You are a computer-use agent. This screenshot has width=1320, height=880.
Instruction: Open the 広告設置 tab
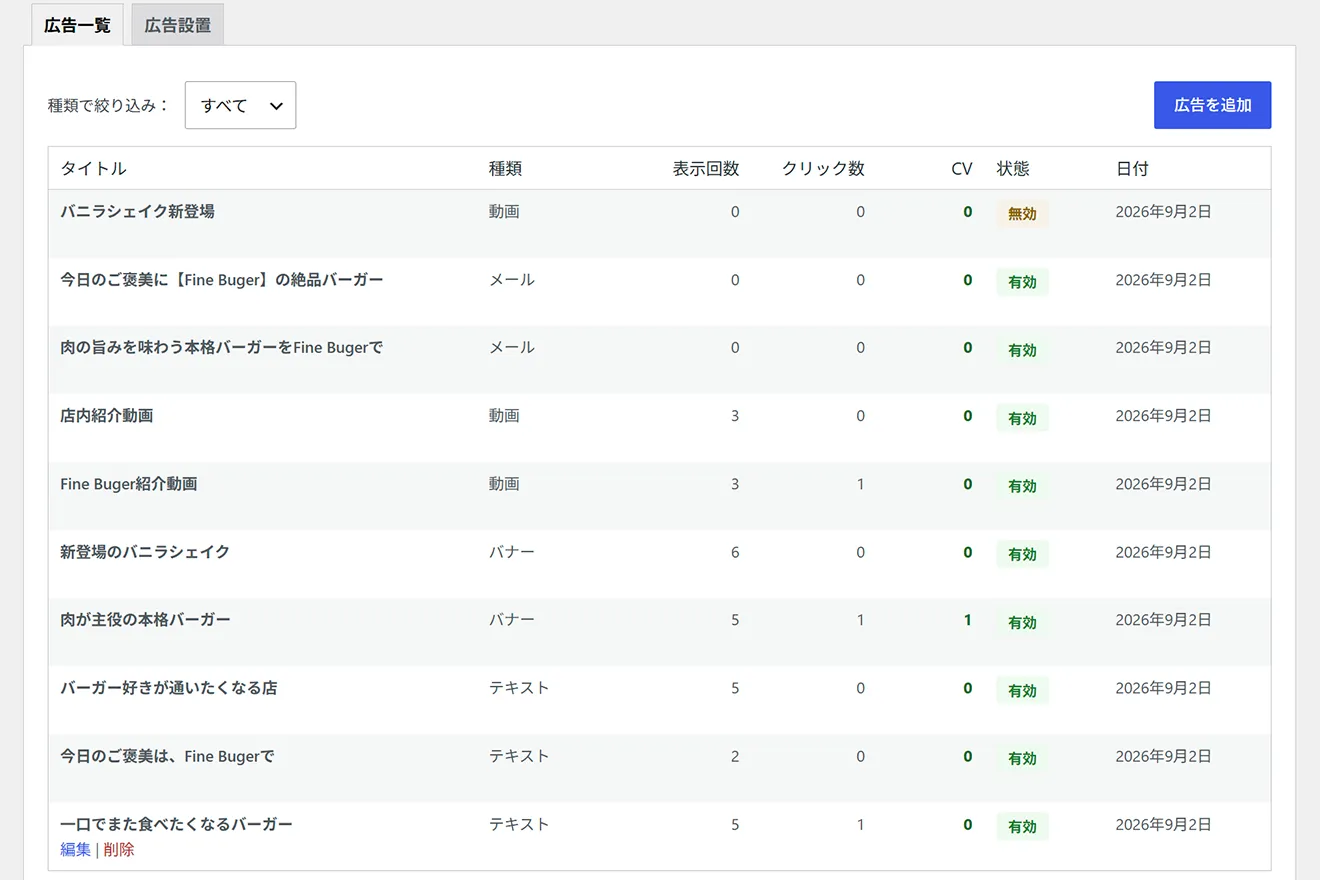[x=177, y=25]
